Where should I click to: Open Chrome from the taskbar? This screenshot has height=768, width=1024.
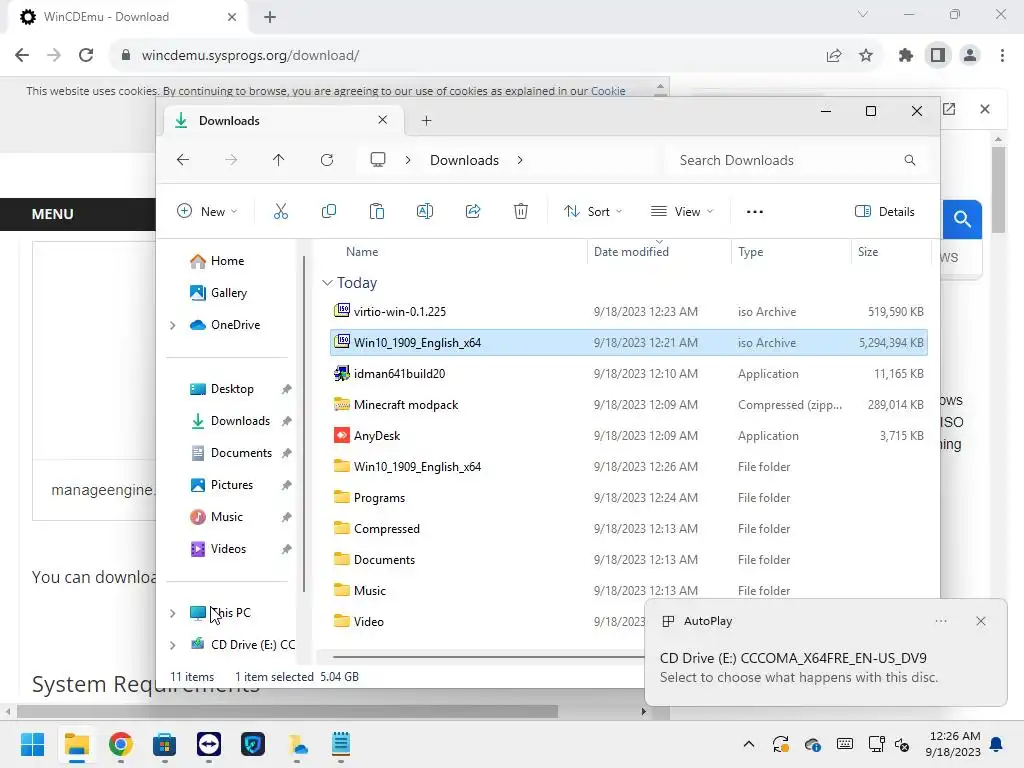[x=121, y=744]
